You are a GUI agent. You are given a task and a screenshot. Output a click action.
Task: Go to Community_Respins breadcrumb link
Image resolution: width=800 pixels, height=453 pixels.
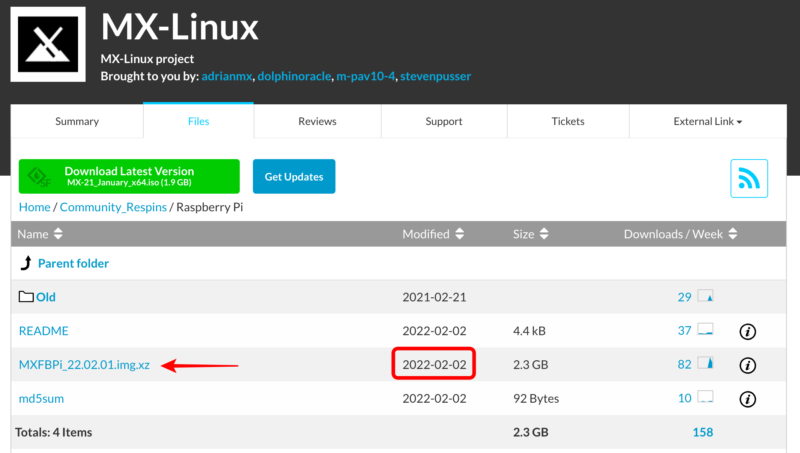pos(113,207)
